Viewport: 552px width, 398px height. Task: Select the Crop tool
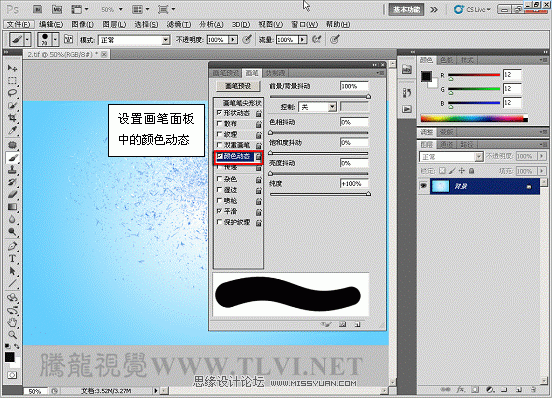(x=12, y=118)
